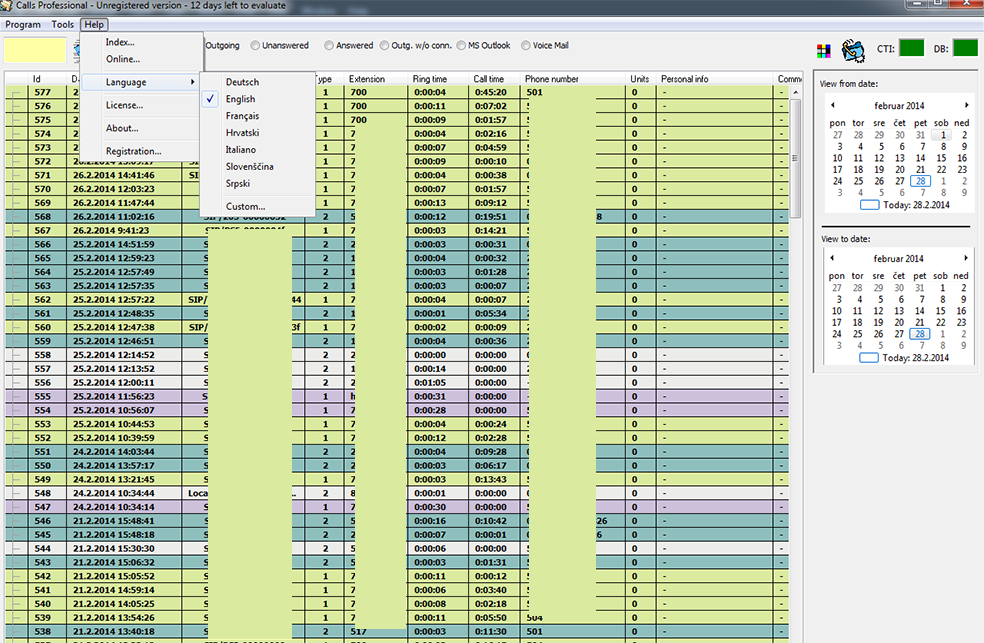This screenshot has height=643, width=984.
Task: Expand call row 555
Action: pos(16,396)
